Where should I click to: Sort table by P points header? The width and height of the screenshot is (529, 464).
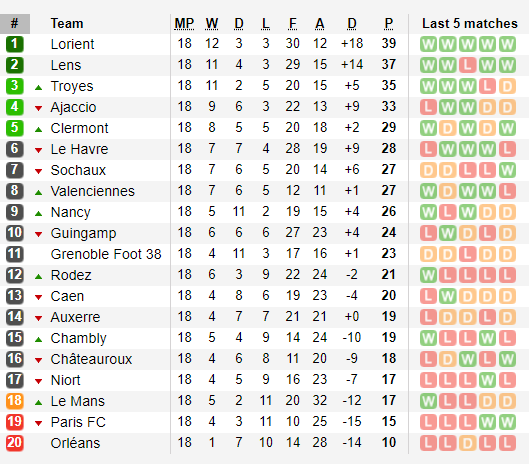coord(389,24)
